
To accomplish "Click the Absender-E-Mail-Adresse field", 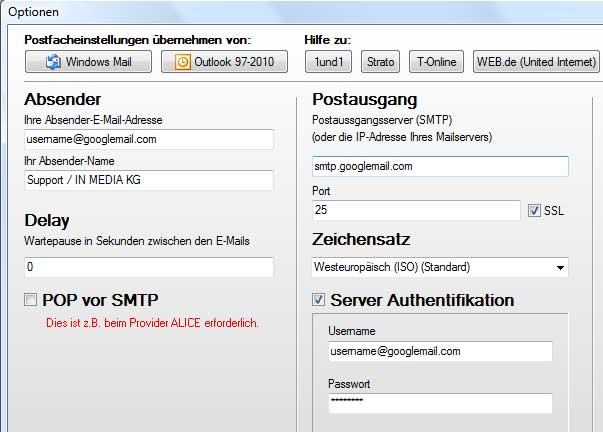I will 149,139.
